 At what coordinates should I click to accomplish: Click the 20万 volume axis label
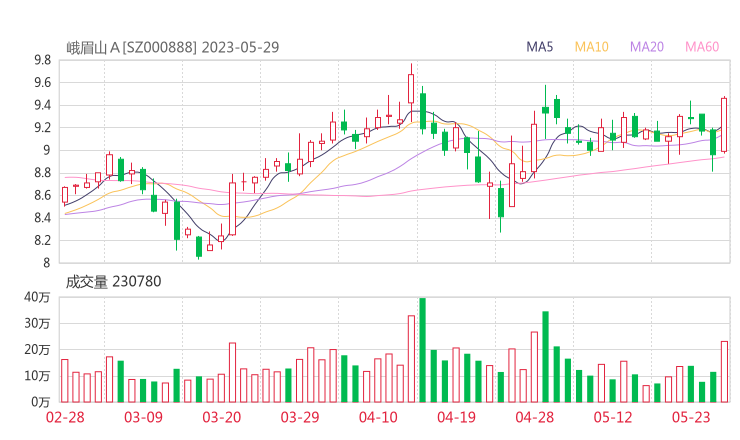click(x=37, y=350)
